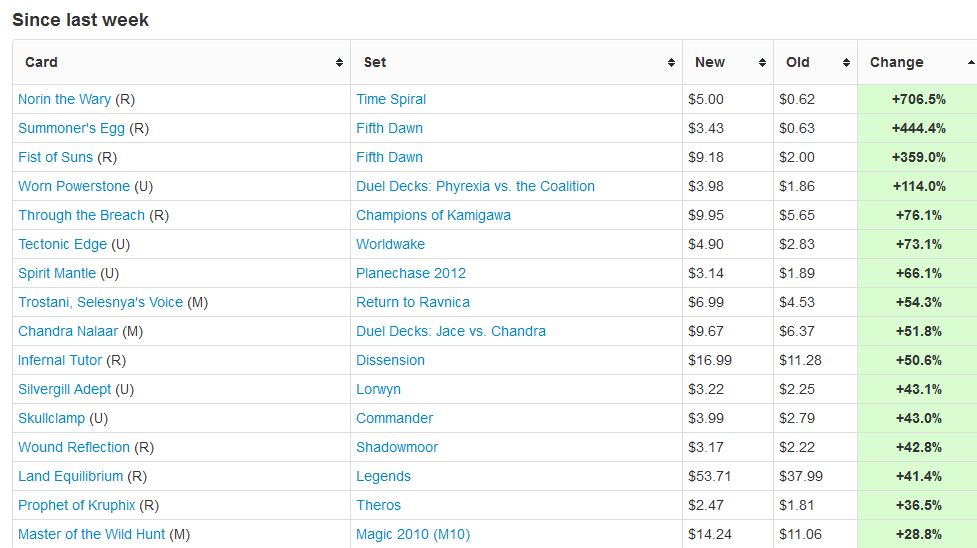Select Duel Decks: Phyrexia vs. the Coalition
Screen dimensions: 977x548
pyautogui.click(x=475, y=186)
